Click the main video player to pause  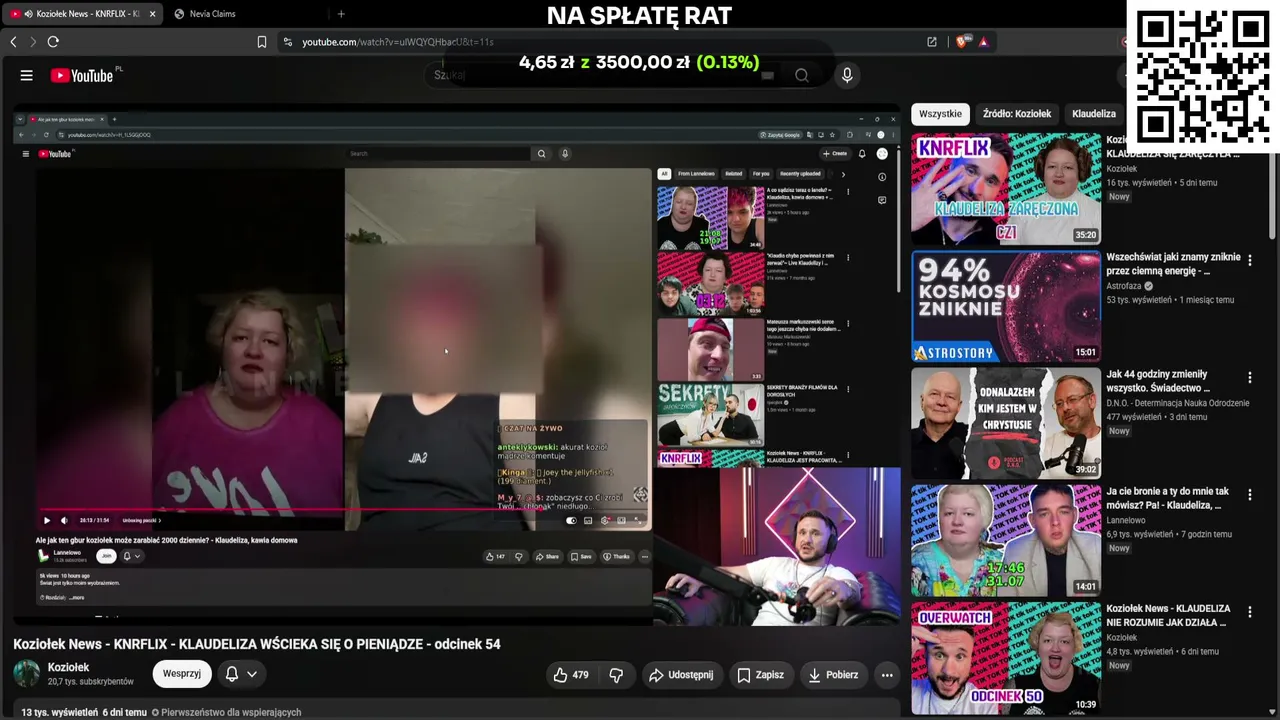(x=457, y=366)
